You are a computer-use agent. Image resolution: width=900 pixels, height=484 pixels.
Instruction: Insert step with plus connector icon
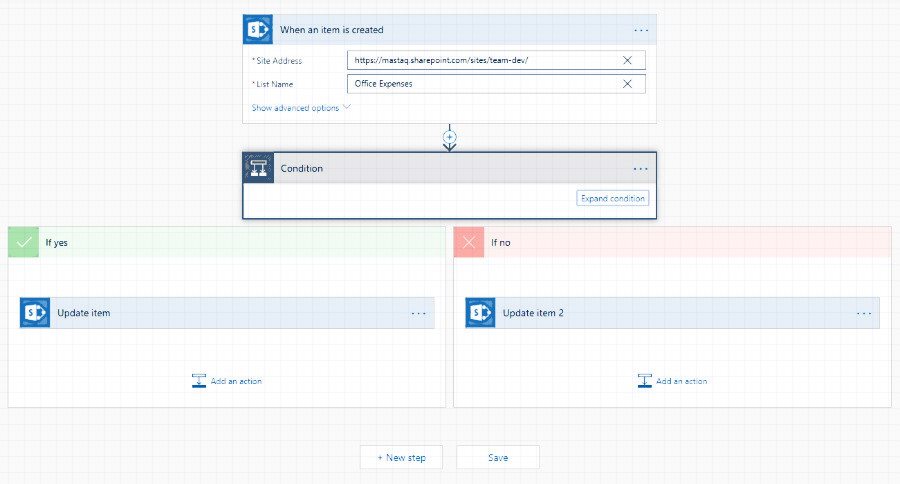(450, 137)
